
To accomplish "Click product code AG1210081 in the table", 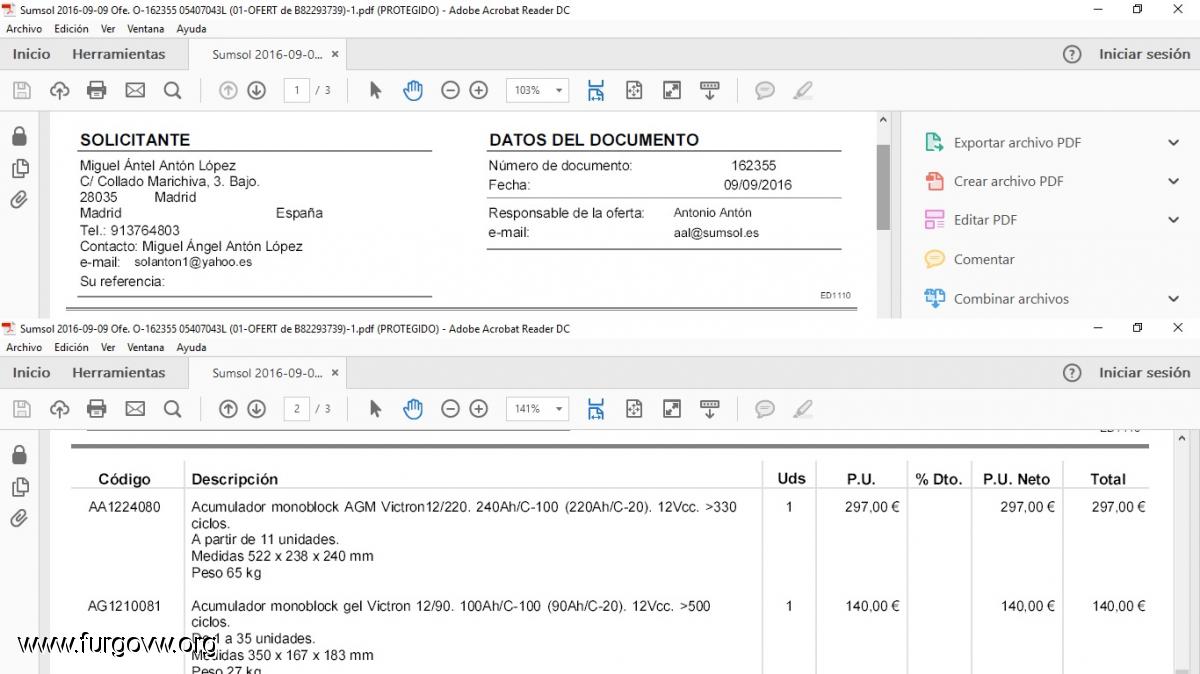I will tap(124, 606).
